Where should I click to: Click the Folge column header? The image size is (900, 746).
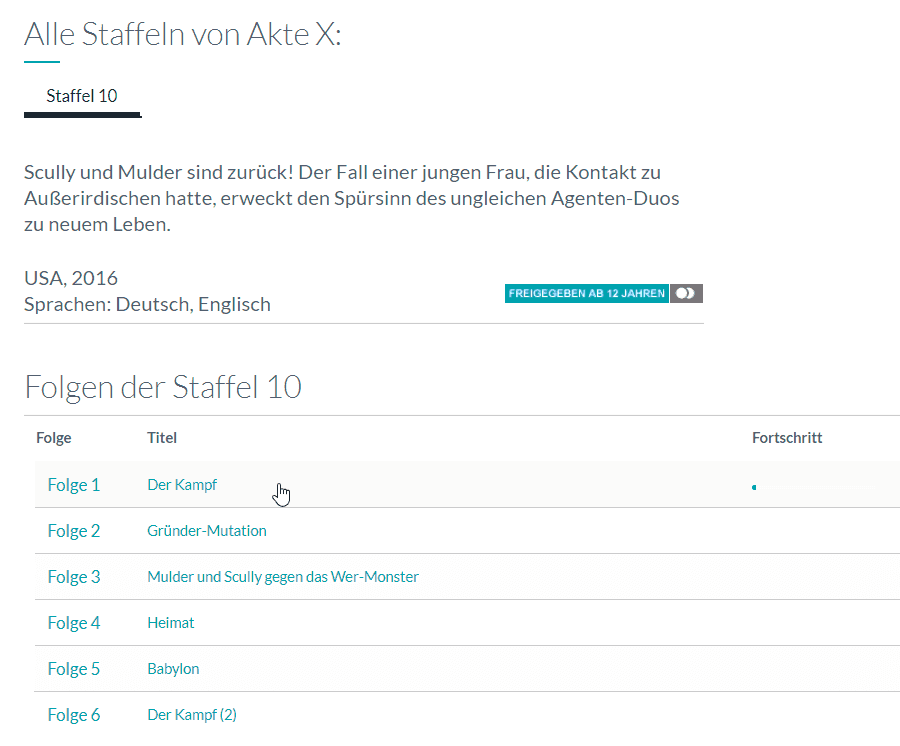click(x=54, y=438)
